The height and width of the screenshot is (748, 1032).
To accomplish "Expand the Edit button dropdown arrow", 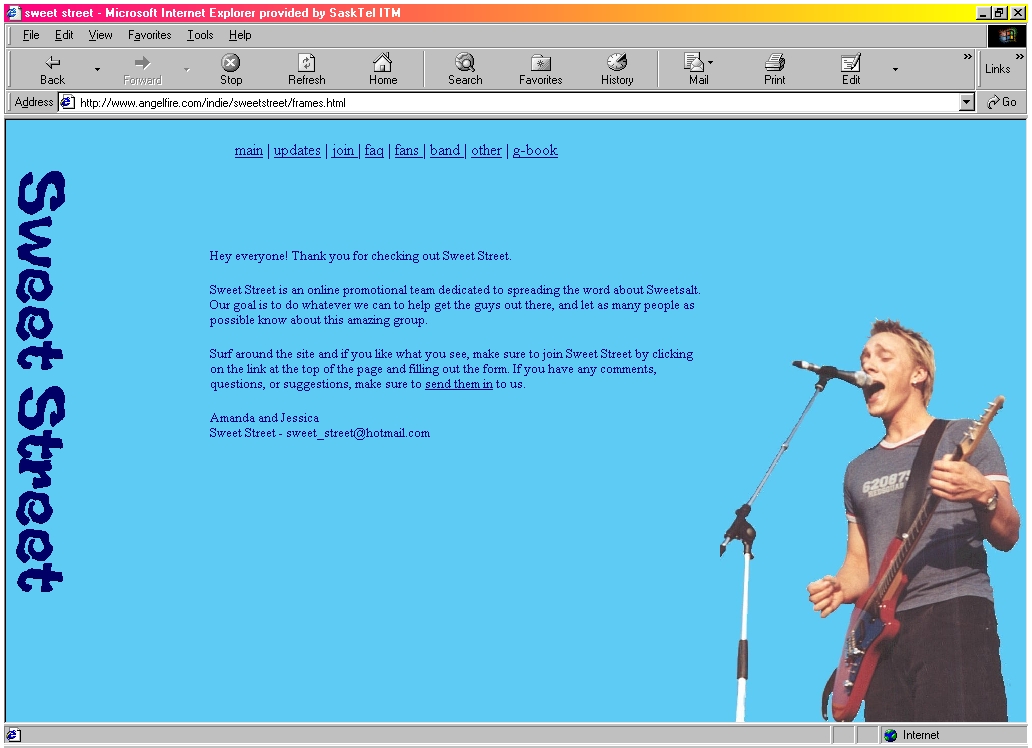I will (x=895, y=69).
